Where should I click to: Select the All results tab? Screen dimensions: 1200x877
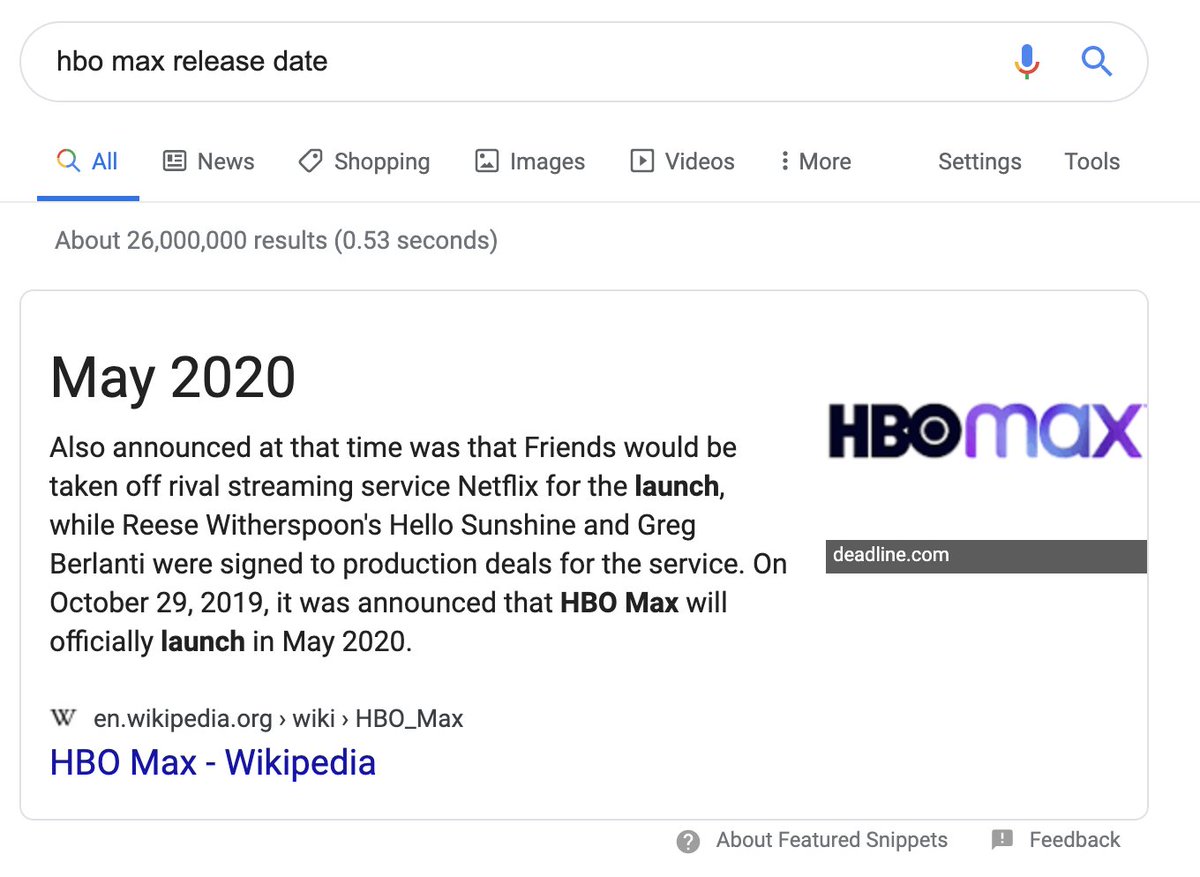88,162
